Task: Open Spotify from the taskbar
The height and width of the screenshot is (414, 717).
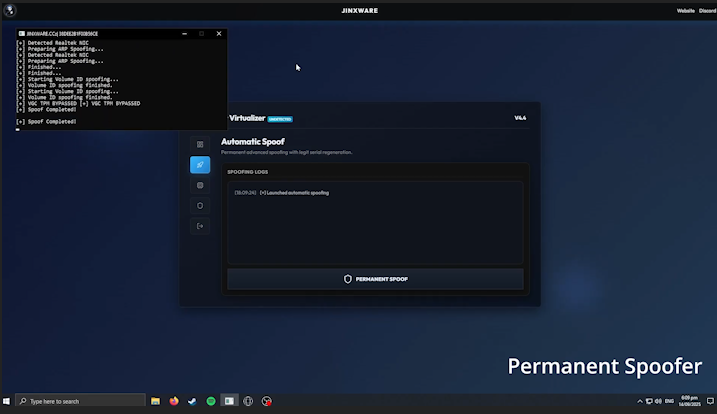Action: tap(211, 401)
